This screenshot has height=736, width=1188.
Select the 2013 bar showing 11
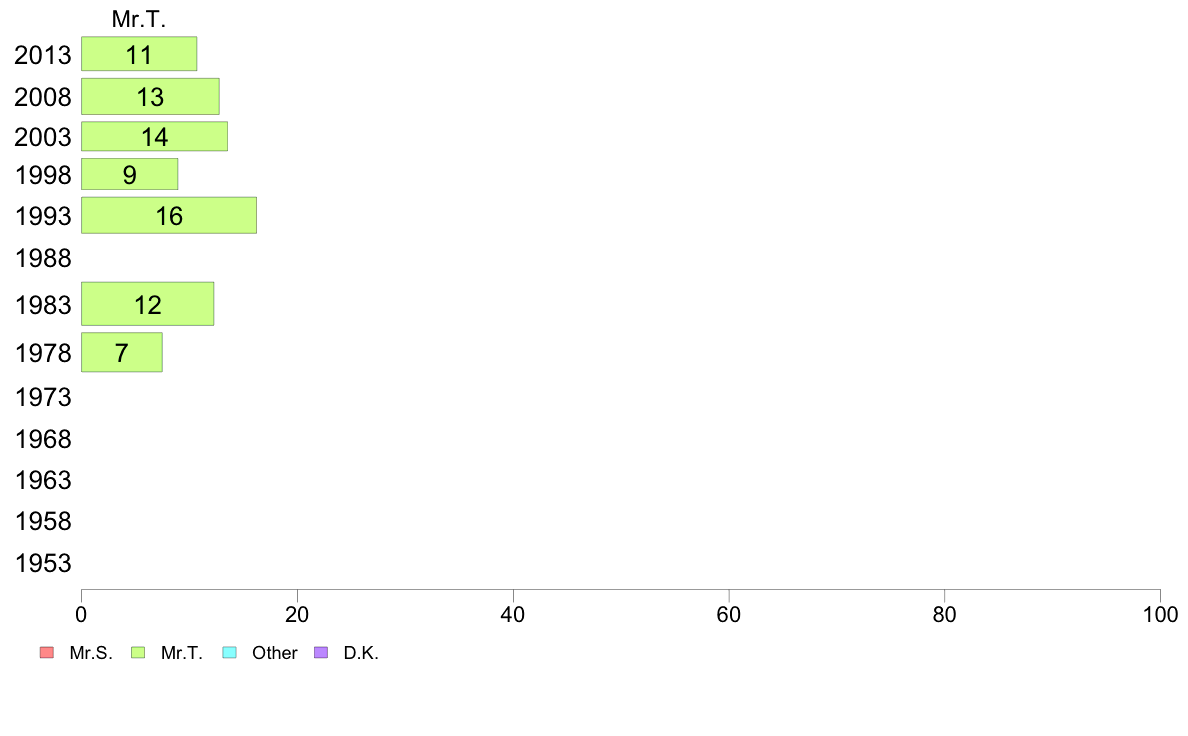coord(139,54)
